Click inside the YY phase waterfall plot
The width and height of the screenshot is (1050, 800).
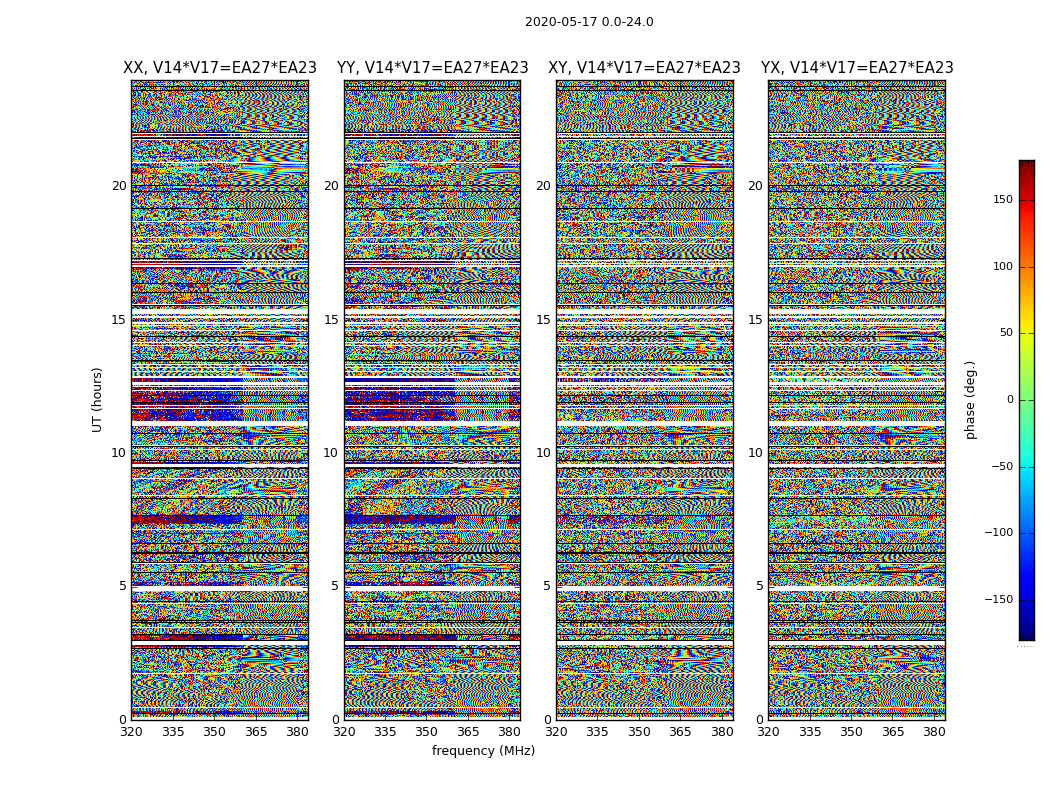[x=433, y=400]
